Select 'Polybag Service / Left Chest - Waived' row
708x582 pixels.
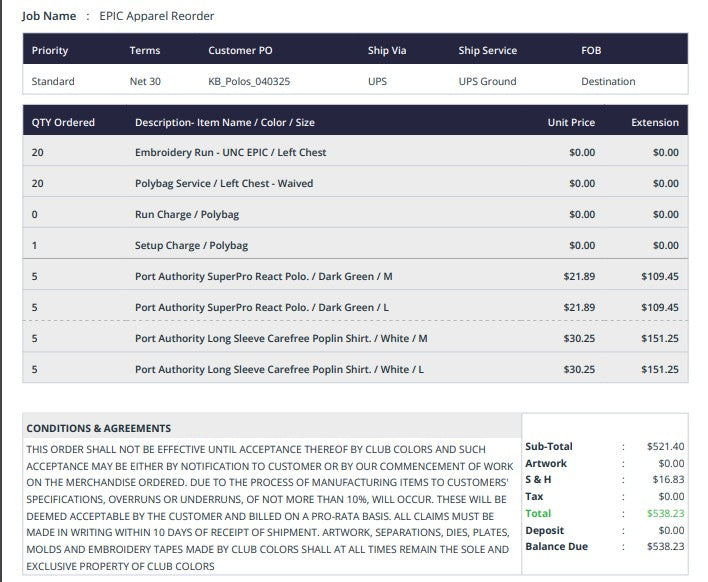pyautogui.click(x=355, y=183)
